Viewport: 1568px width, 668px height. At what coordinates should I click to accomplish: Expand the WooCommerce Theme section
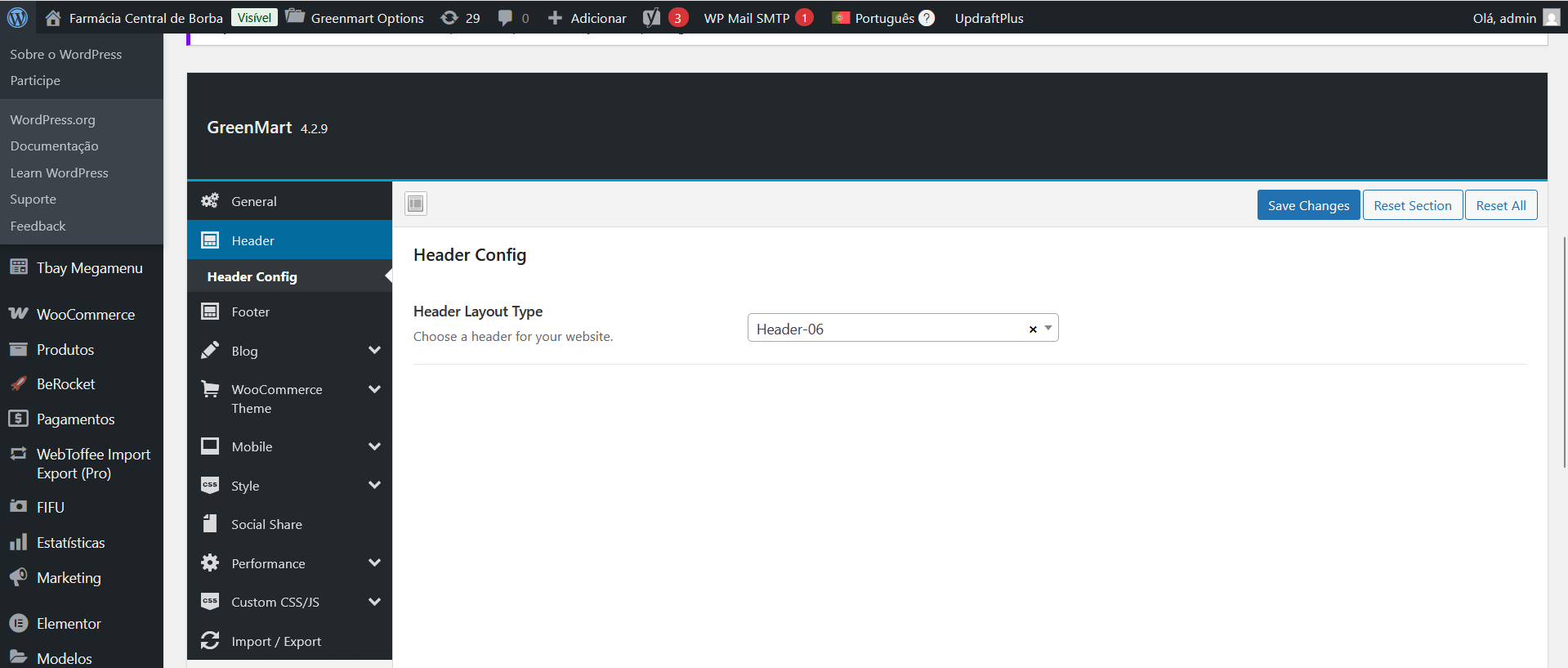point(374,390)
